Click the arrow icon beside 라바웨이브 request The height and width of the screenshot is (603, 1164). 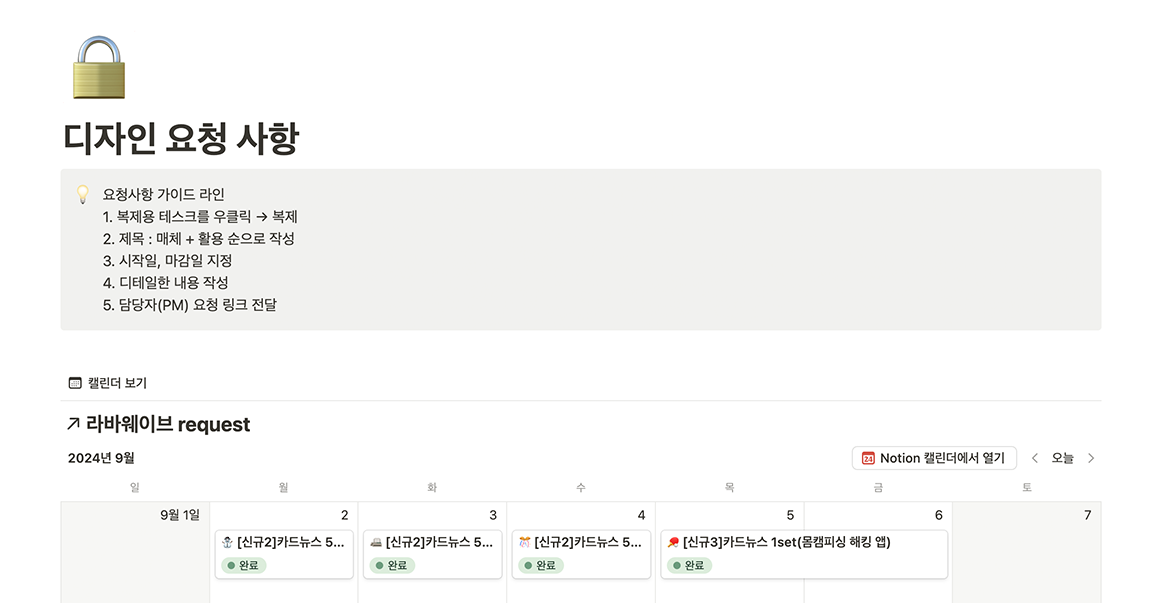pyautogui.click(x=73, y=425)
